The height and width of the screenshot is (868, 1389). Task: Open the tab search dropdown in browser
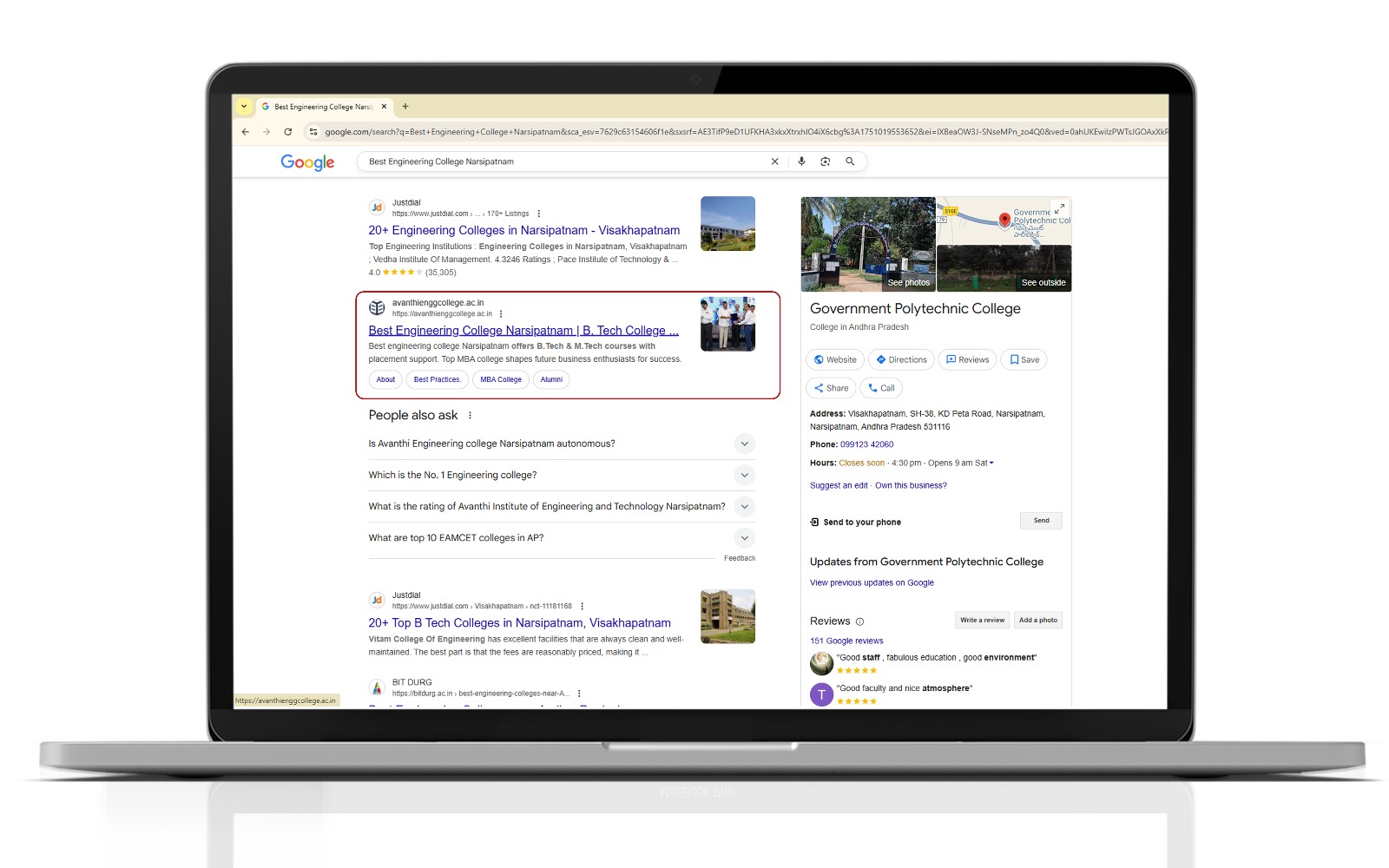click(x=244, y=107)
